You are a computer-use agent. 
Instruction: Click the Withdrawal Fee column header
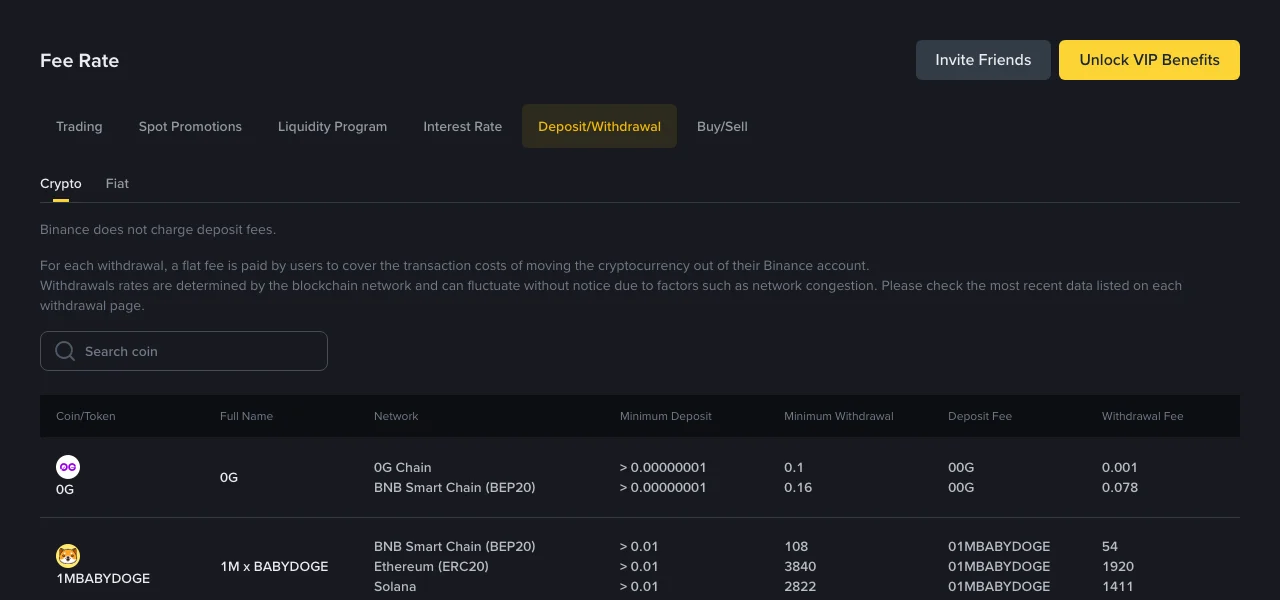(x=1143, y=416)
